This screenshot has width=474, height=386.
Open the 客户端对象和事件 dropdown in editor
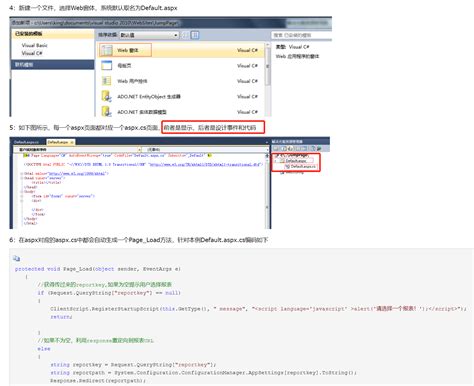point(77,150)
